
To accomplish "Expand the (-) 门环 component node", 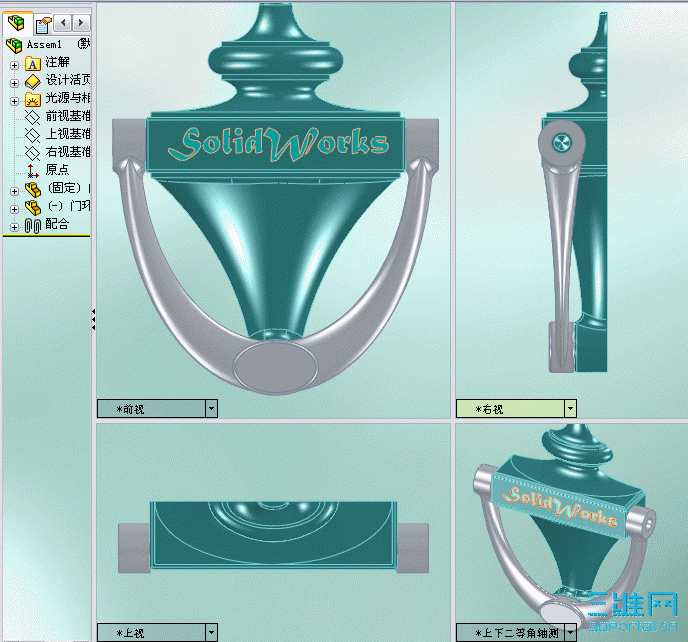I will (14, 209).
